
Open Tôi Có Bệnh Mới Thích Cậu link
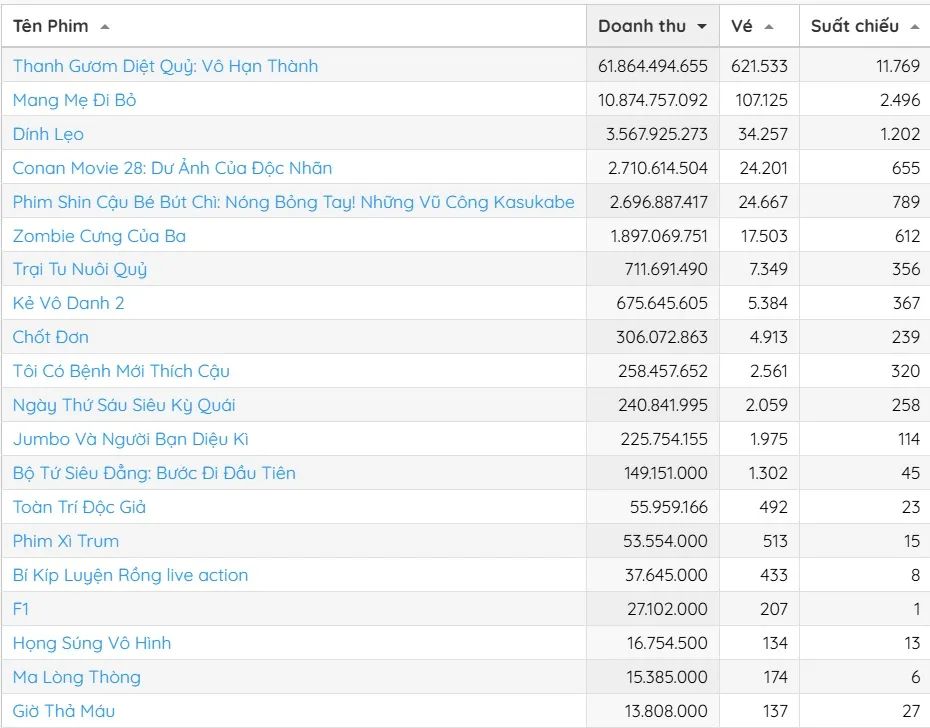(x=121, y=371)
